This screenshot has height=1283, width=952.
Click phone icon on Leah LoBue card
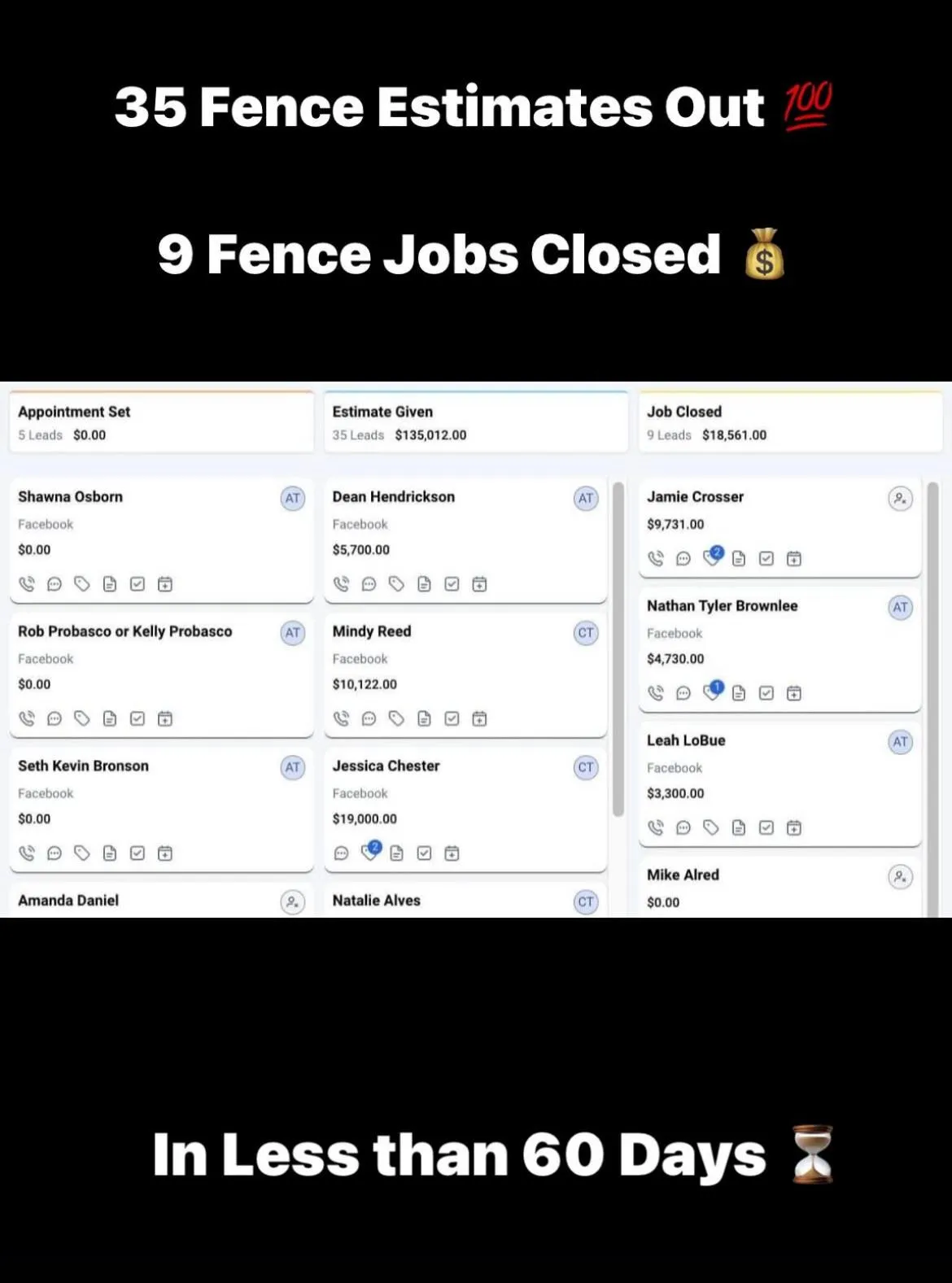pos(656,827)
